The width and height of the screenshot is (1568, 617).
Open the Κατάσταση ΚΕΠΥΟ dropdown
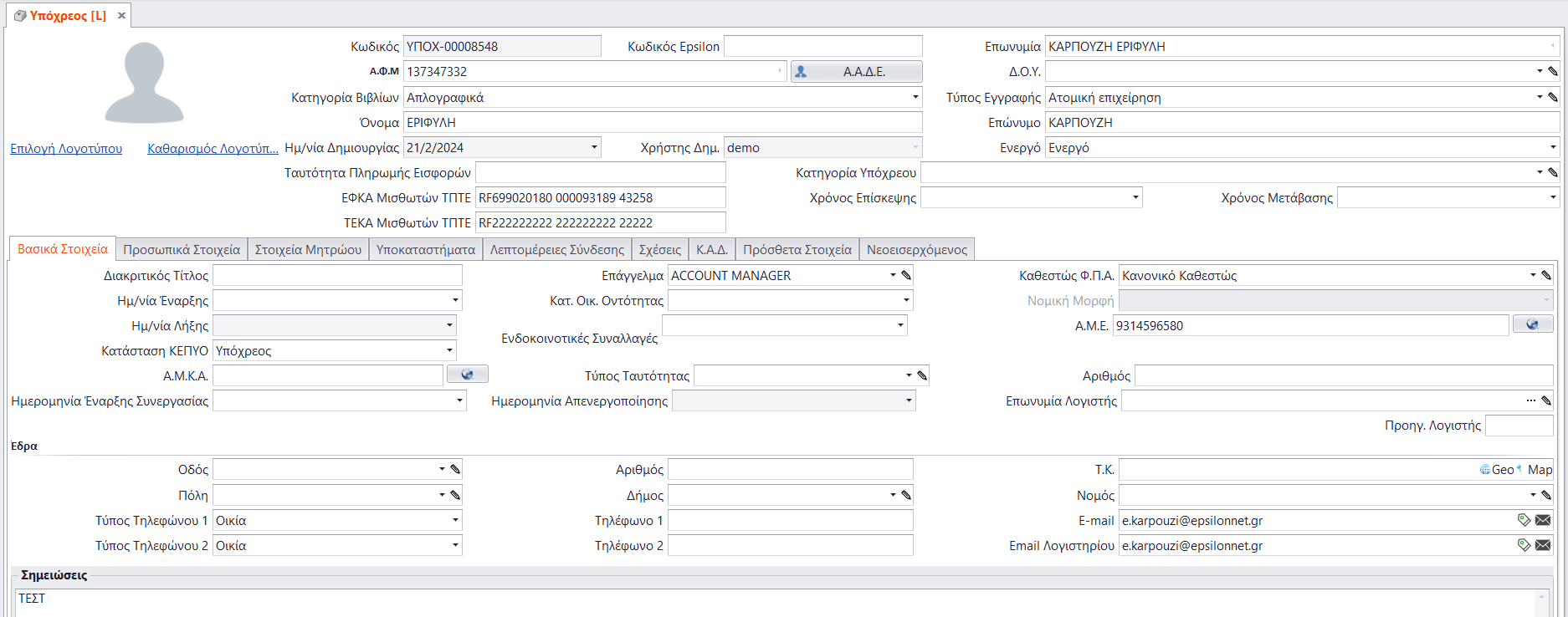pyautogui.click(x=449, y=350)
